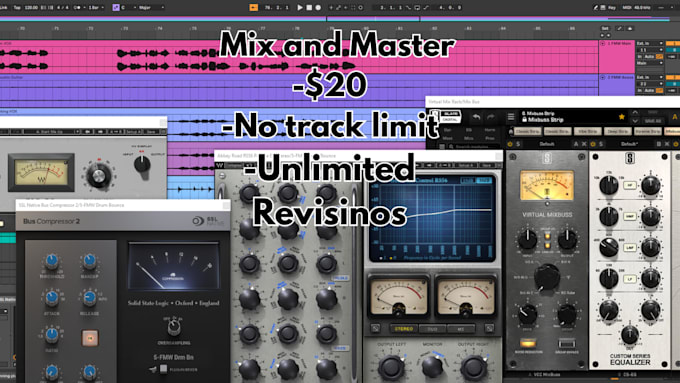Click the Stop button in Ableton transport
This screenshot has height=383, width=680.
[309, 7]
